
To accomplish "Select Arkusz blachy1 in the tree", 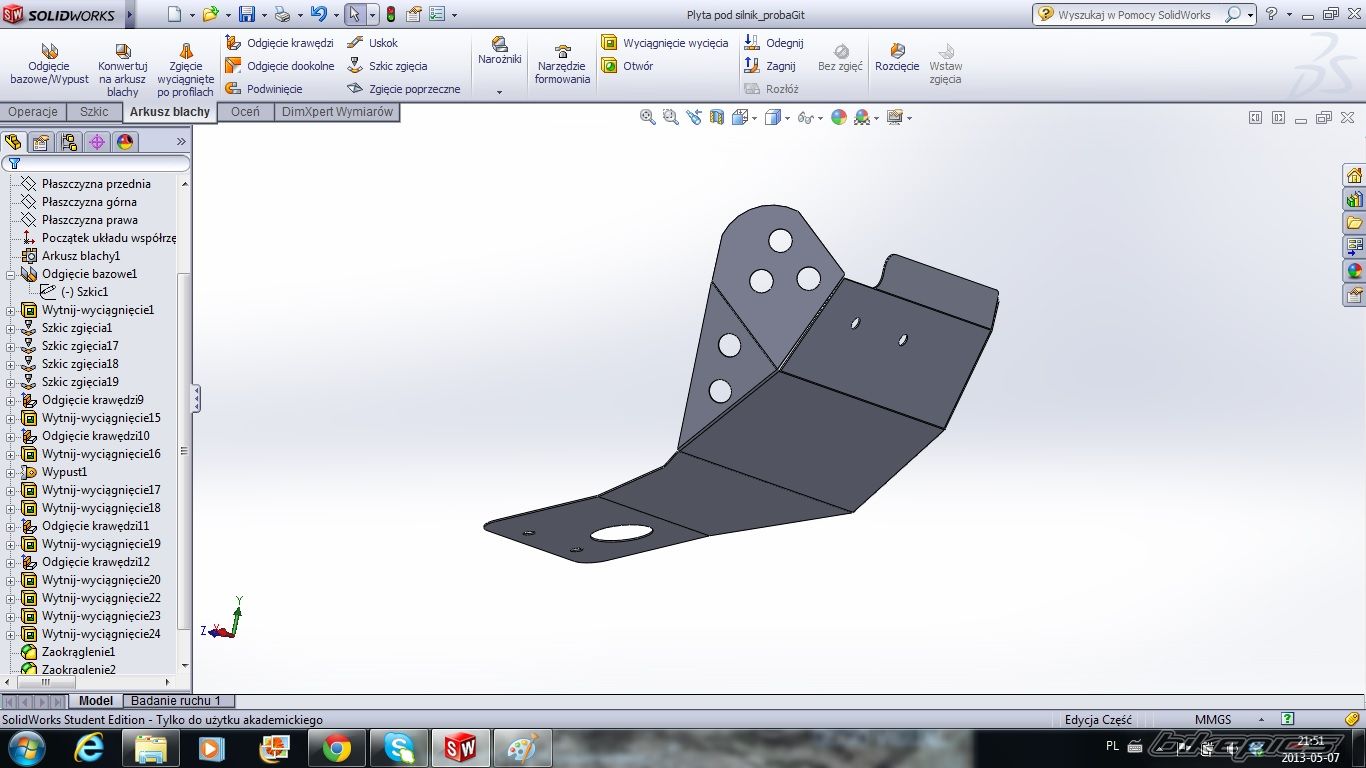I will (x=81, y=256).
